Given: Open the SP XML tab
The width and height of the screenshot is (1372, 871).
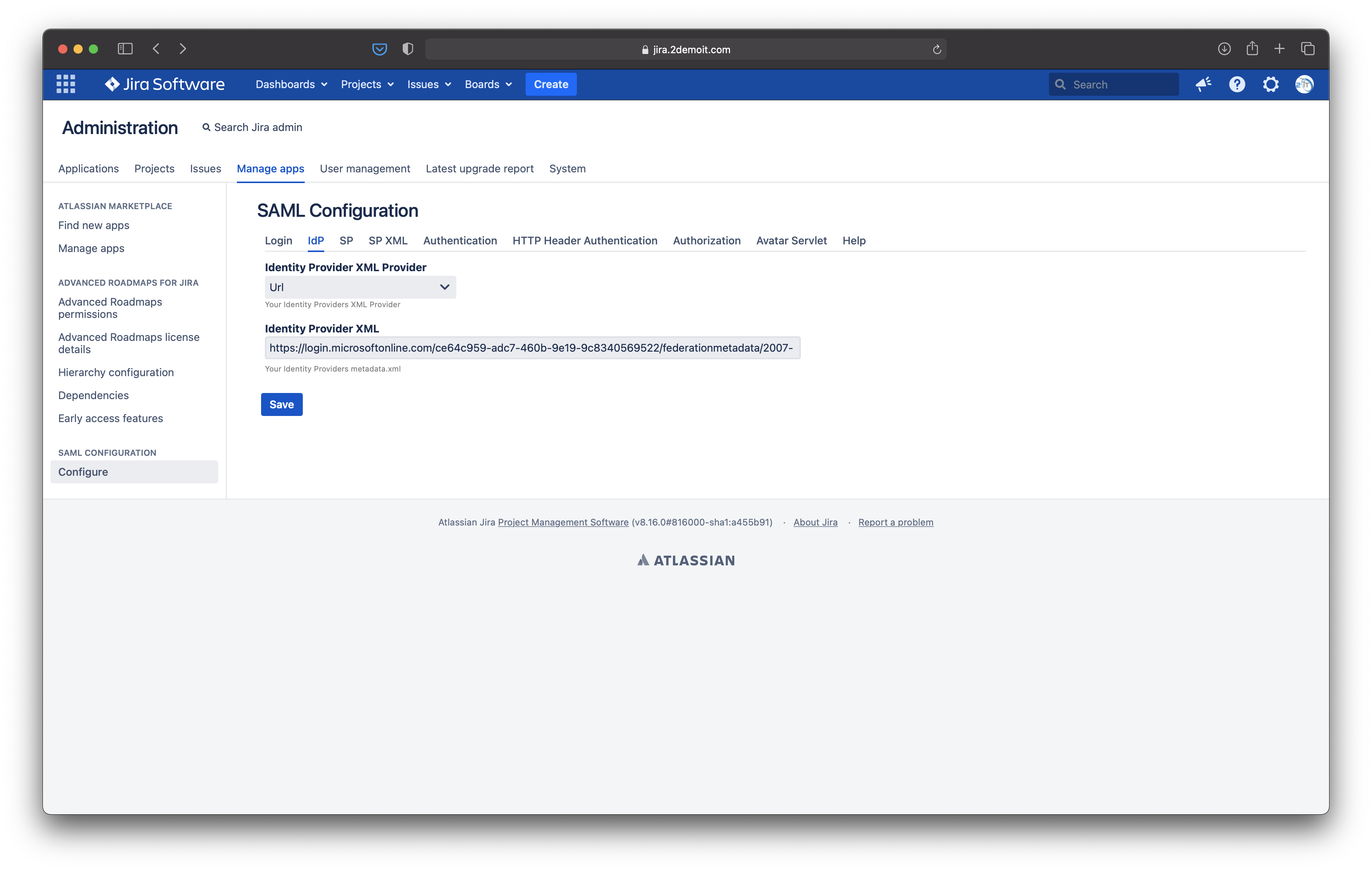Looking at the screenshot, I should [387, 241].
